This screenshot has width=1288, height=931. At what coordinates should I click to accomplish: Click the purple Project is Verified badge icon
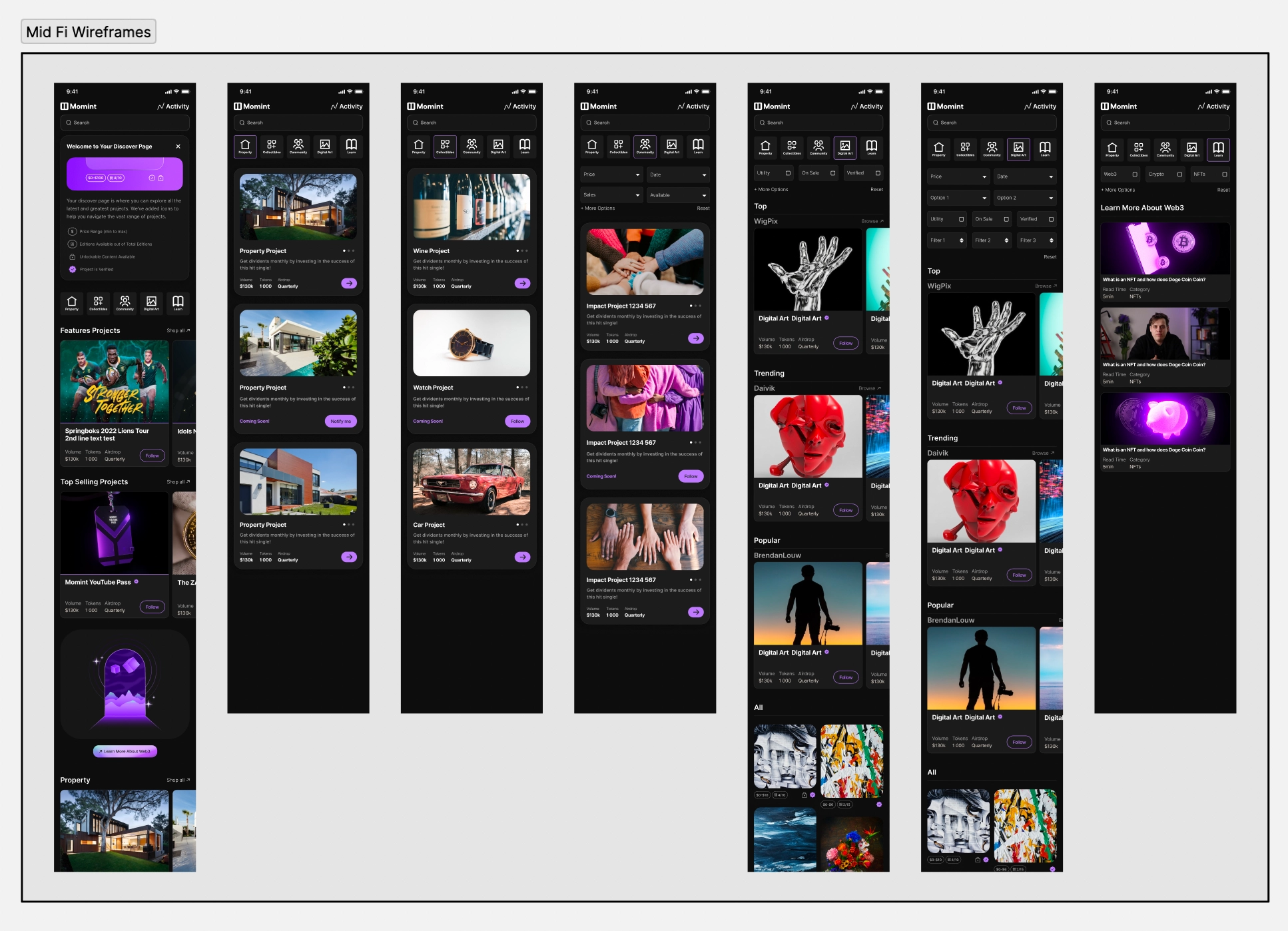point(73,270)
